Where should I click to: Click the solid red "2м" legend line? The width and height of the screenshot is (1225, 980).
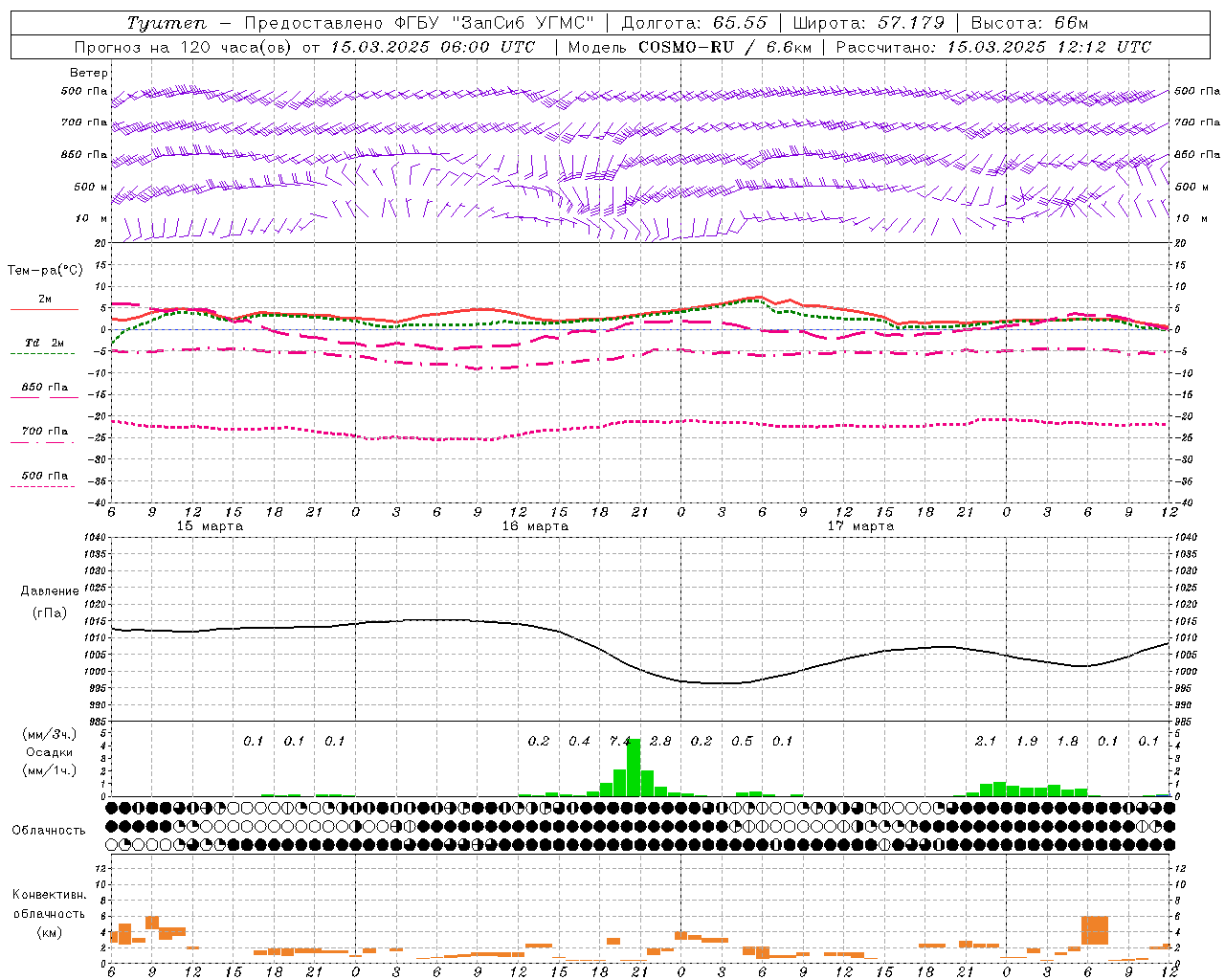[x=44, y=309]
